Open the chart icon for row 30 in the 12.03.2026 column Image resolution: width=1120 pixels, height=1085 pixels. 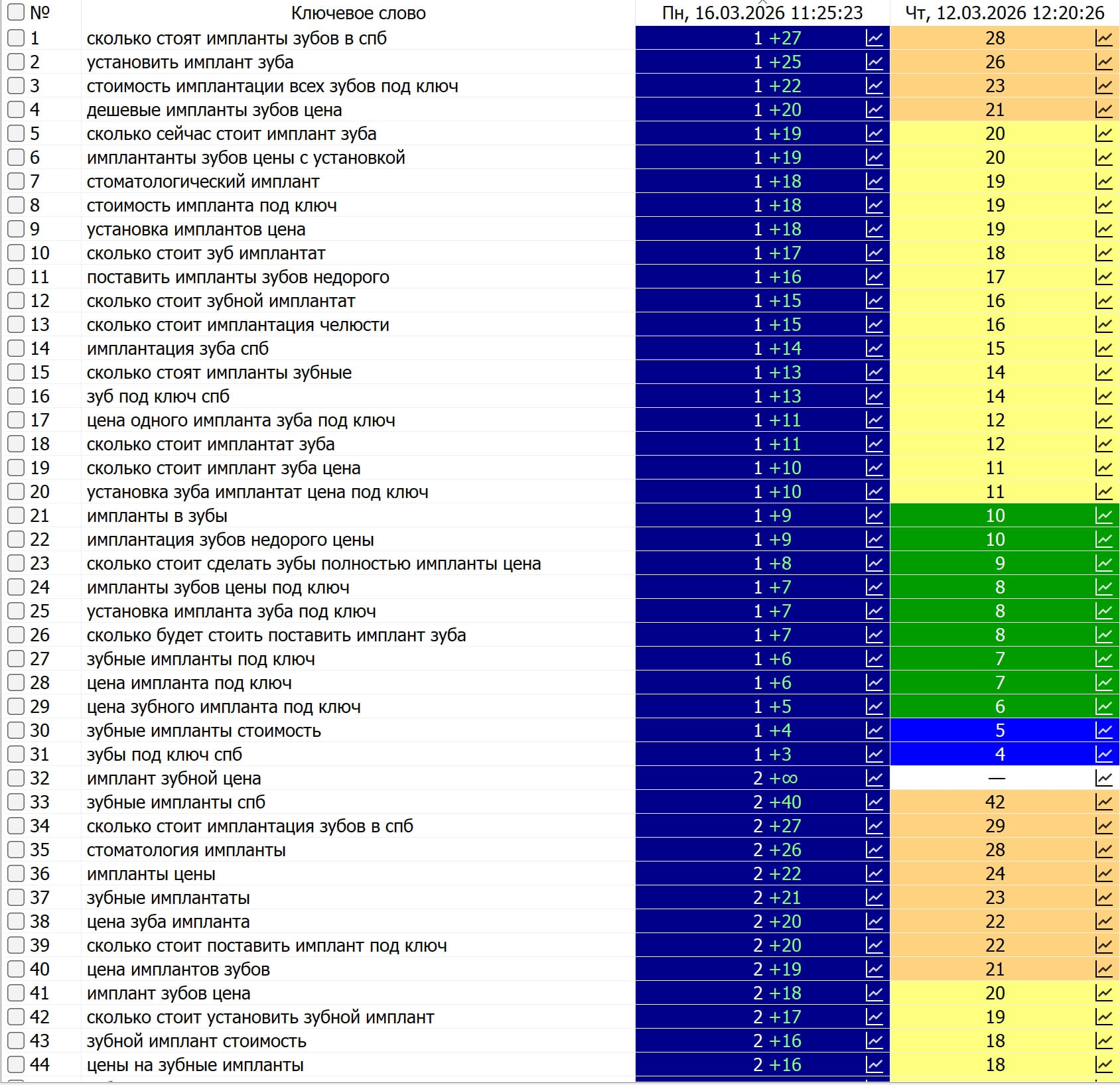(1103, 731)
